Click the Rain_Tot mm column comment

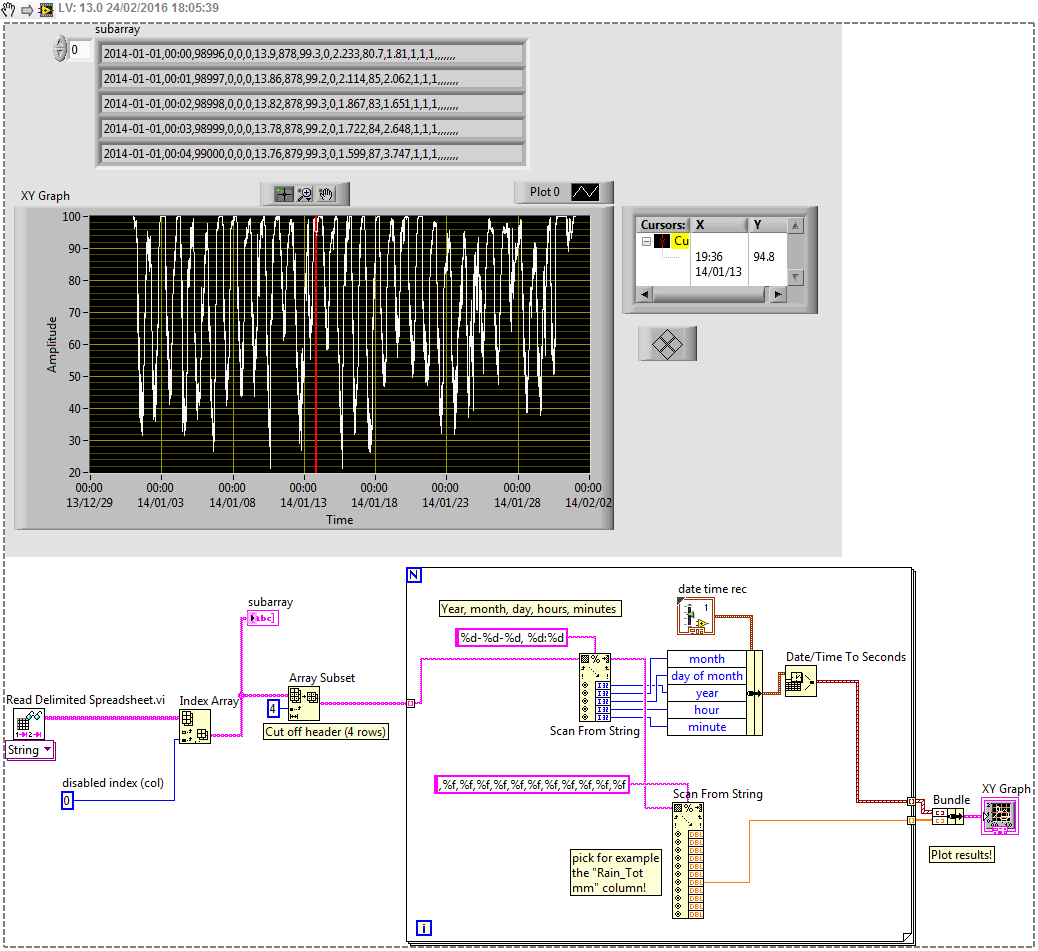(x=616, y=873)
